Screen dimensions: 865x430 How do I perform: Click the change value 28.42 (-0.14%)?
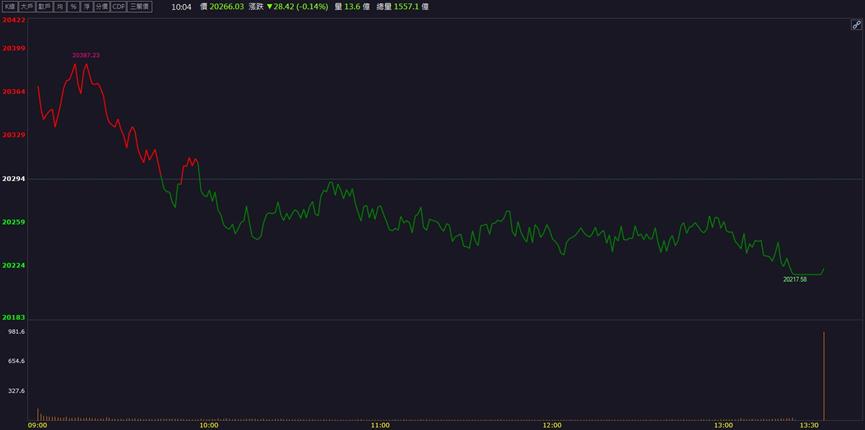[301, 7]
